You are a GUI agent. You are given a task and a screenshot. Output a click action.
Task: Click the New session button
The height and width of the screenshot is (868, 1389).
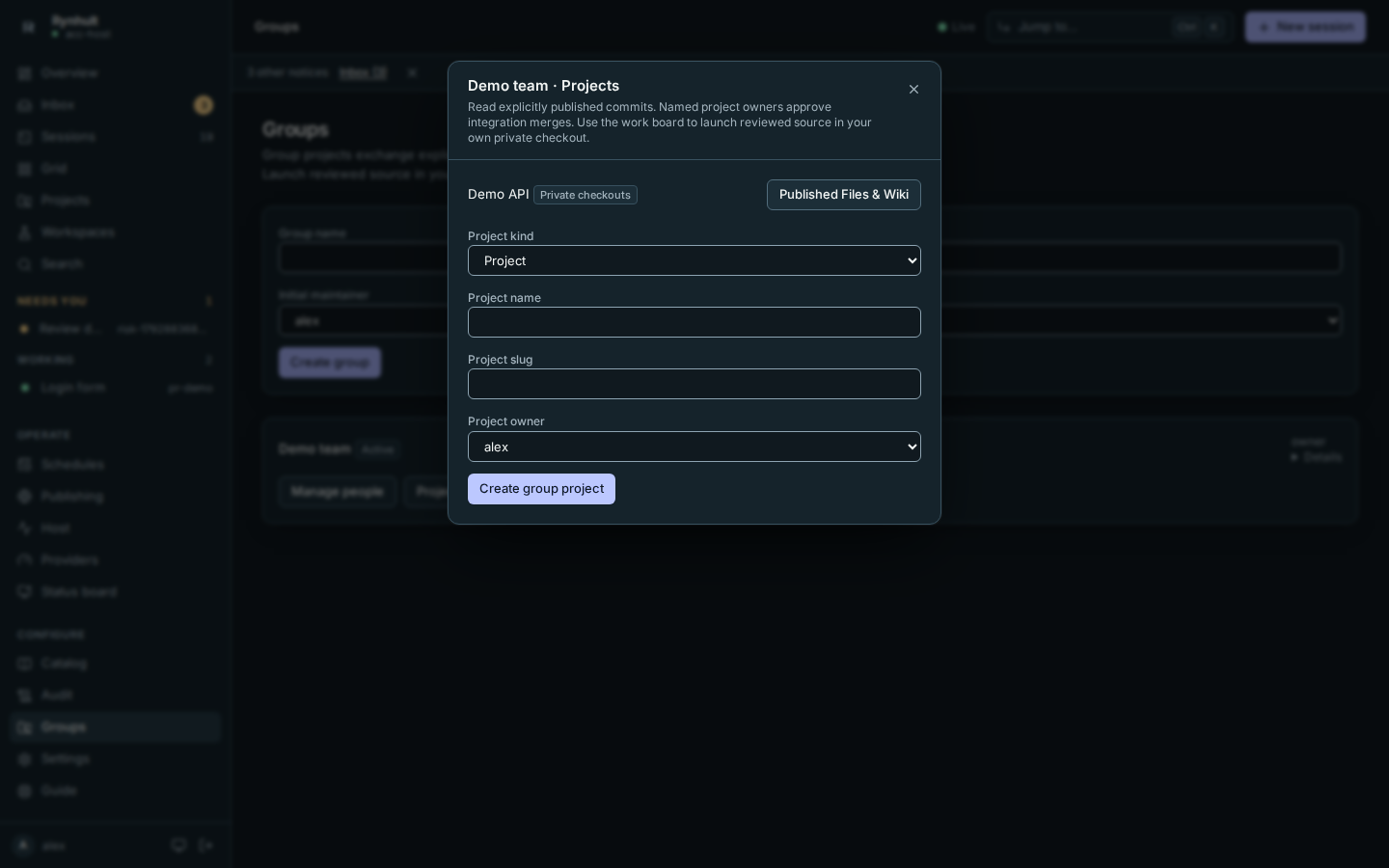pos(1305,27)
